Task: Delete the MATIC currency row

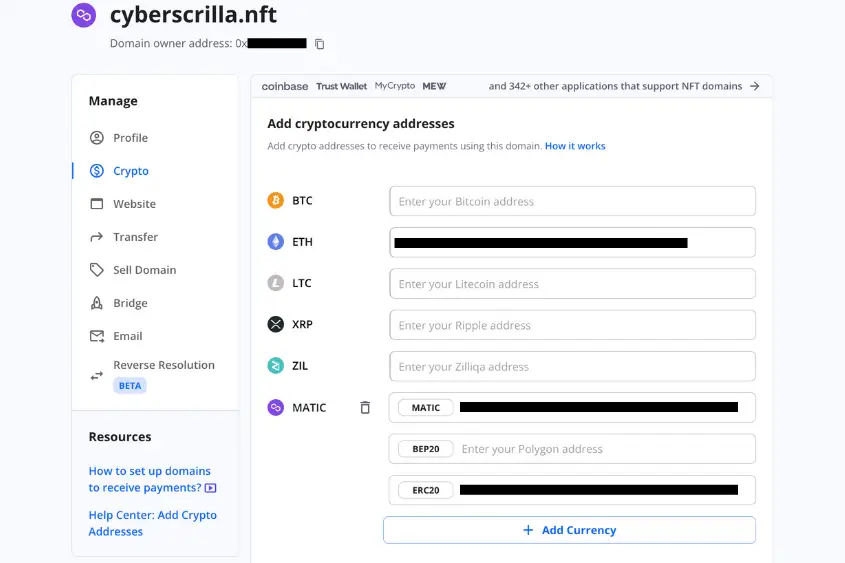Action: pos(365,408)
